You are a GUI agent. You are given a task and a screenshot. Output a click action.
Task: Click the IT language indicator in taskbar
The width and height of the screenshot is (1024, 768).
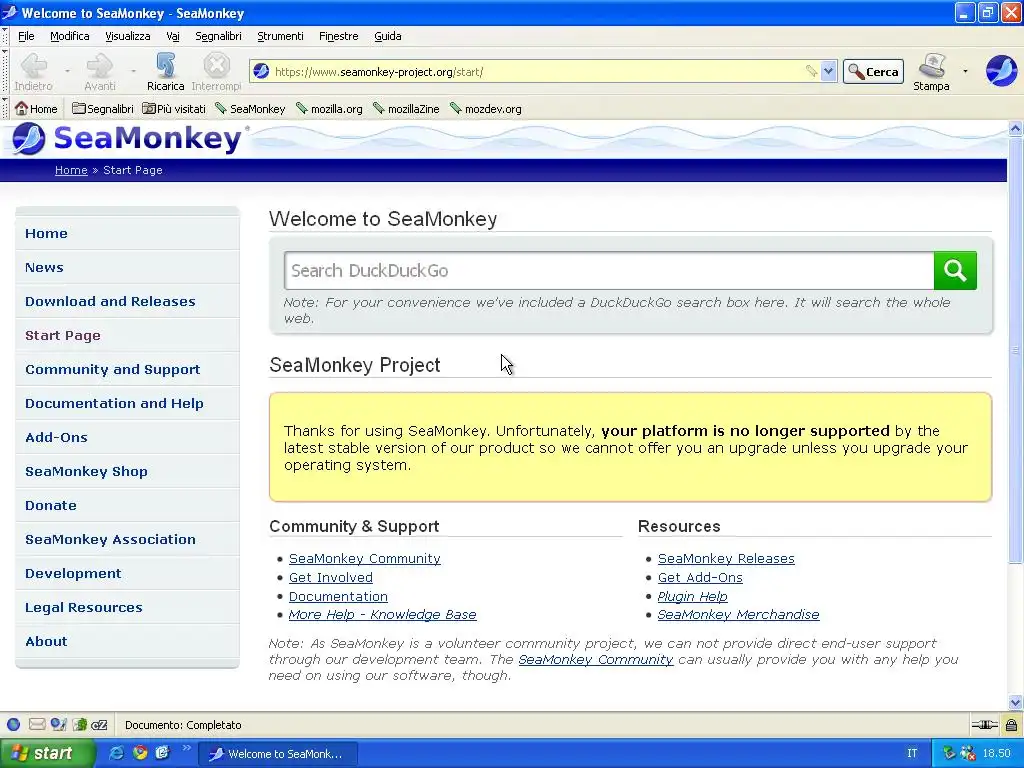point(912,753)
